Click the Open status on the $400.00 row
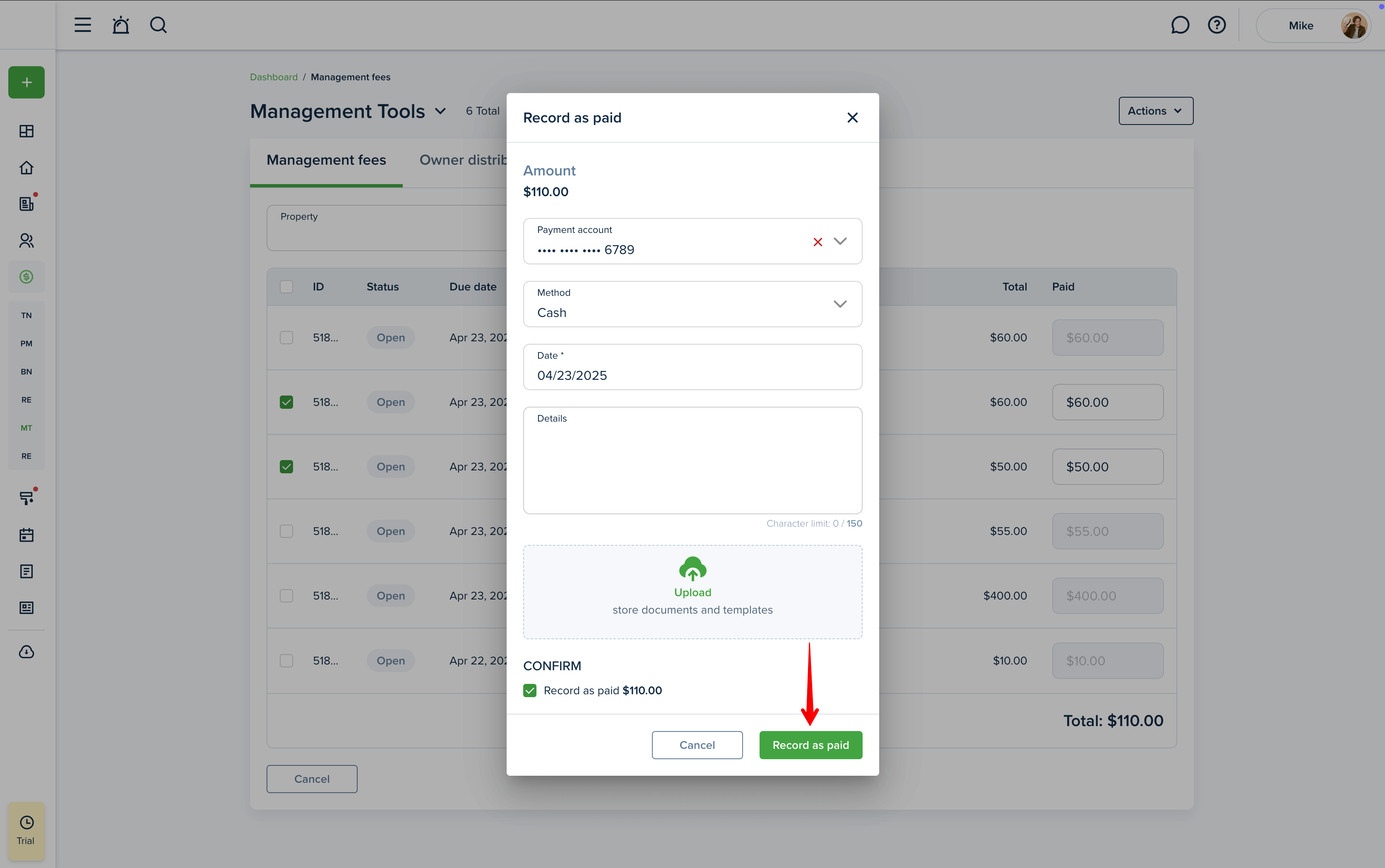The width and height of the screenshot is (1385, 868). [390, 596]
